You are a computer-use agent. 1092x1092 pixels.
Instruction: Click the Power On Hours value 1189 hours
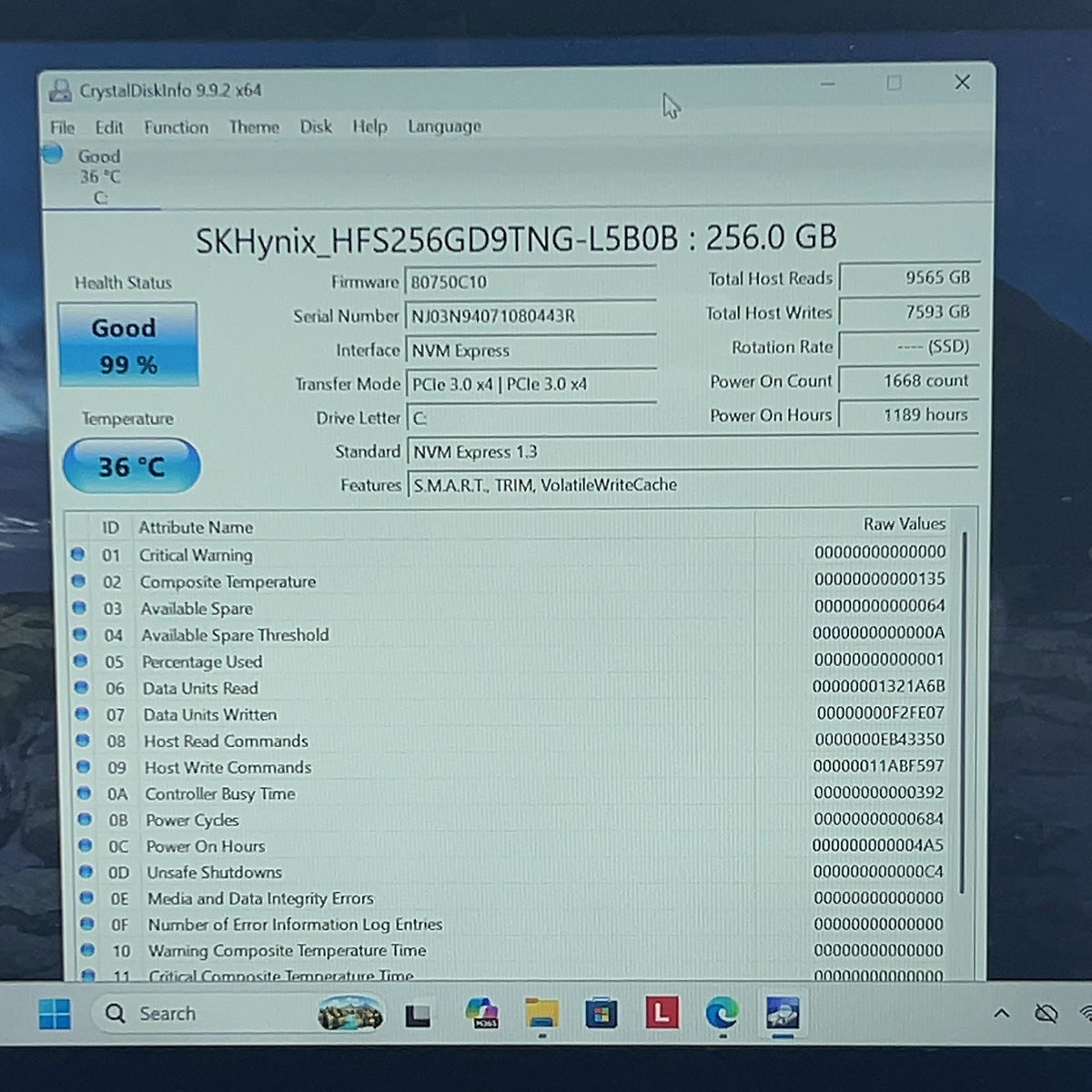908,414
